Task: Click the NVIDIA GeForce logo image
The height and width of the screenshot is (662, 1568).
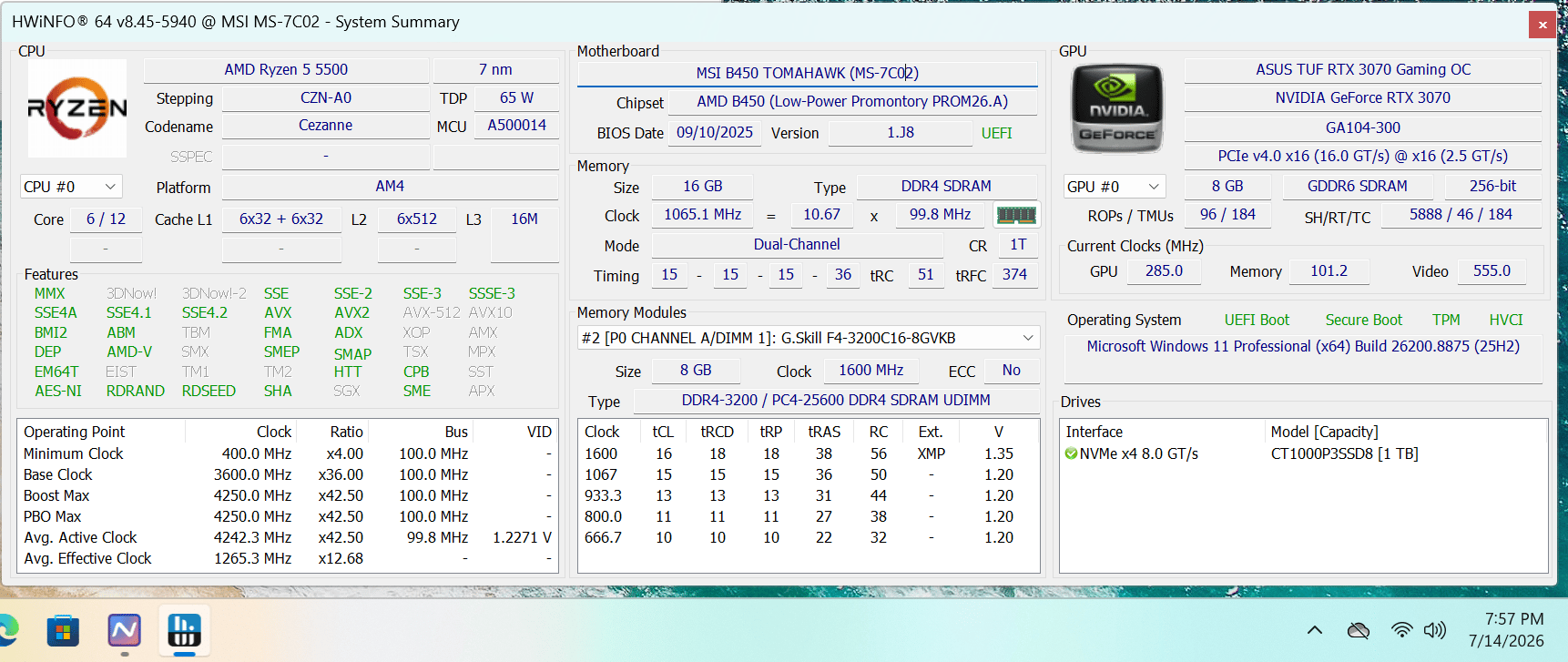Action: pos(1117,108)
